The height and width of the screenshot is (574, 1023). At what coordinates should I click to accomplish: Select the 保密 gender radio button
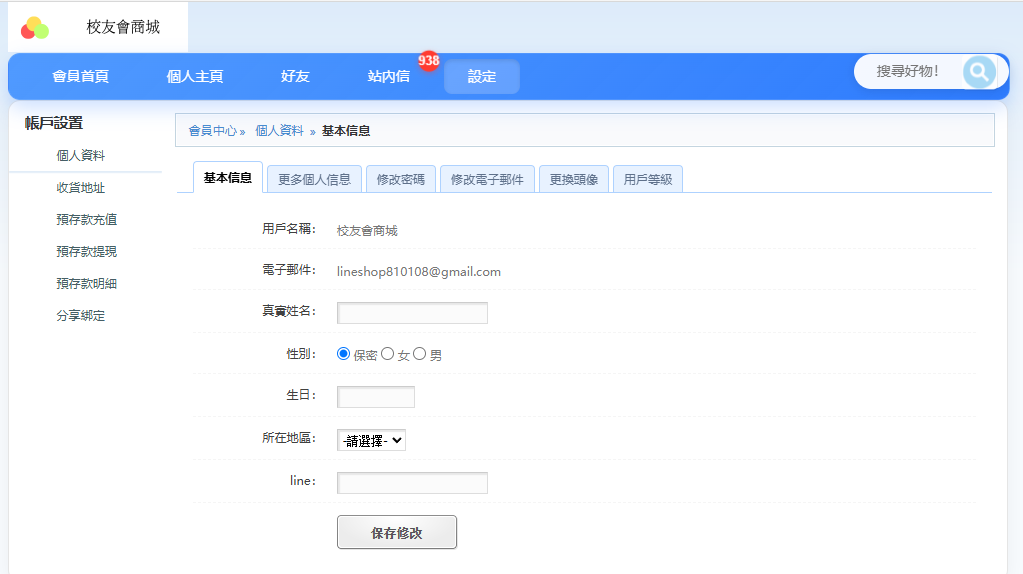click(344, 354)
